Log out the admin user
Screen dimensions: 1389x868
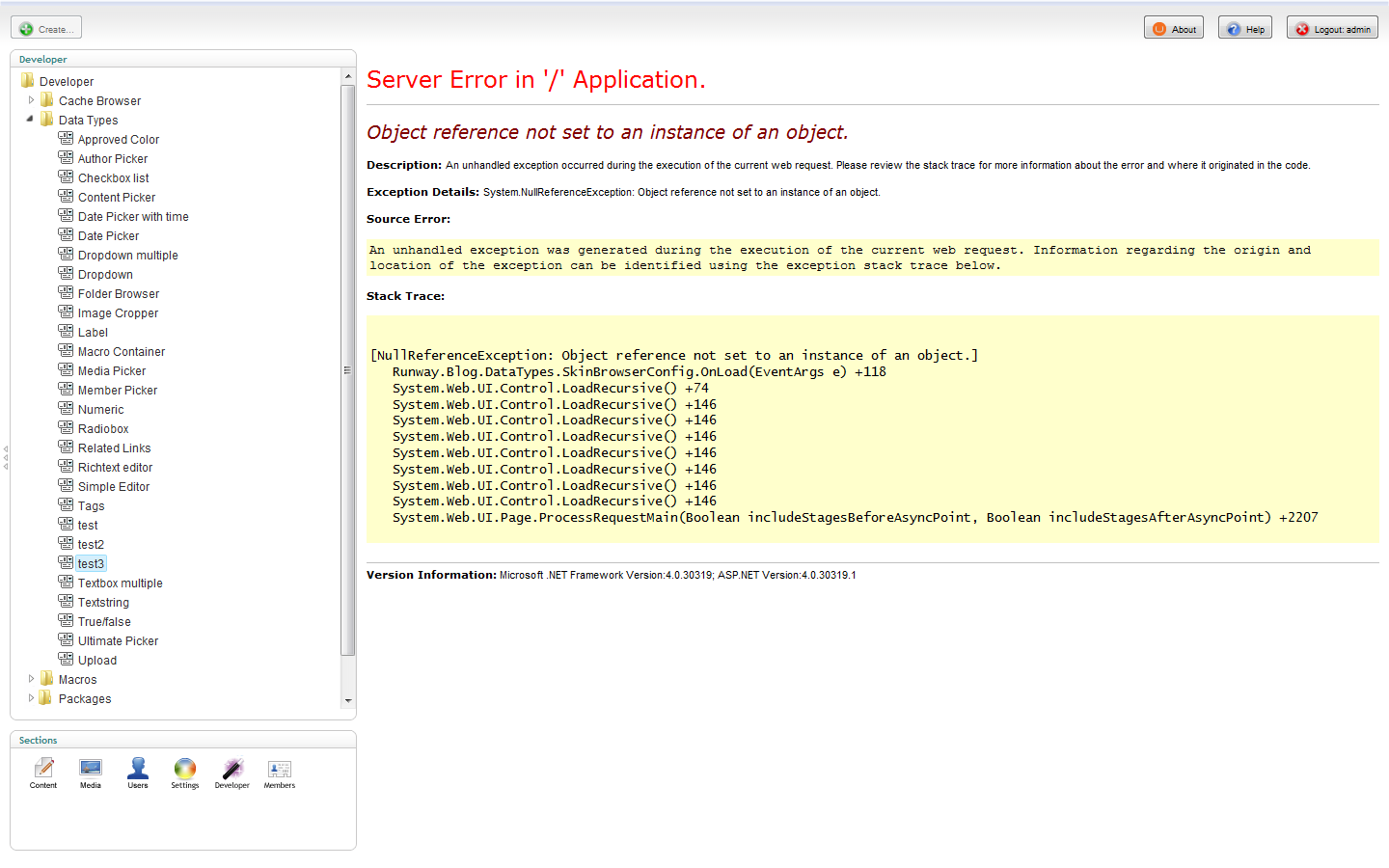pos(1332,28)
